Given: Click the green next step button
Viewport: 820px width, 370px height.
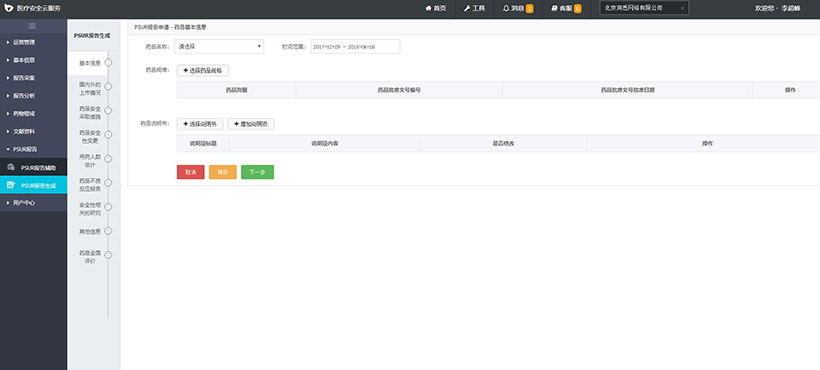Looking at the screenshot, I should (257, 172).
